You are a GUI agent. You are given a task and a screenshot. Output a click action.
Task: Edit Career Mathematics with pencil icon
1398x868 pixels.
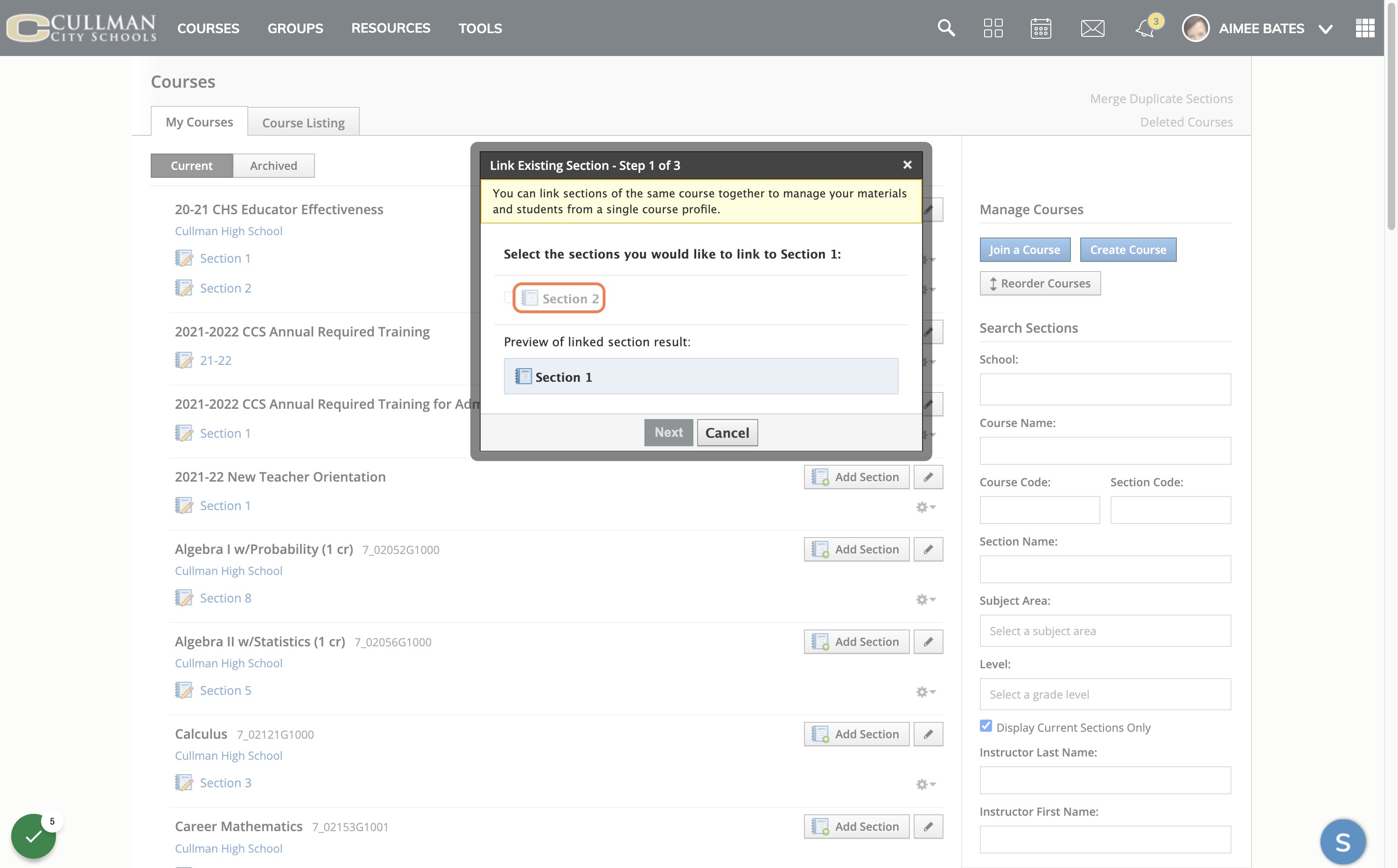(928, 826)
